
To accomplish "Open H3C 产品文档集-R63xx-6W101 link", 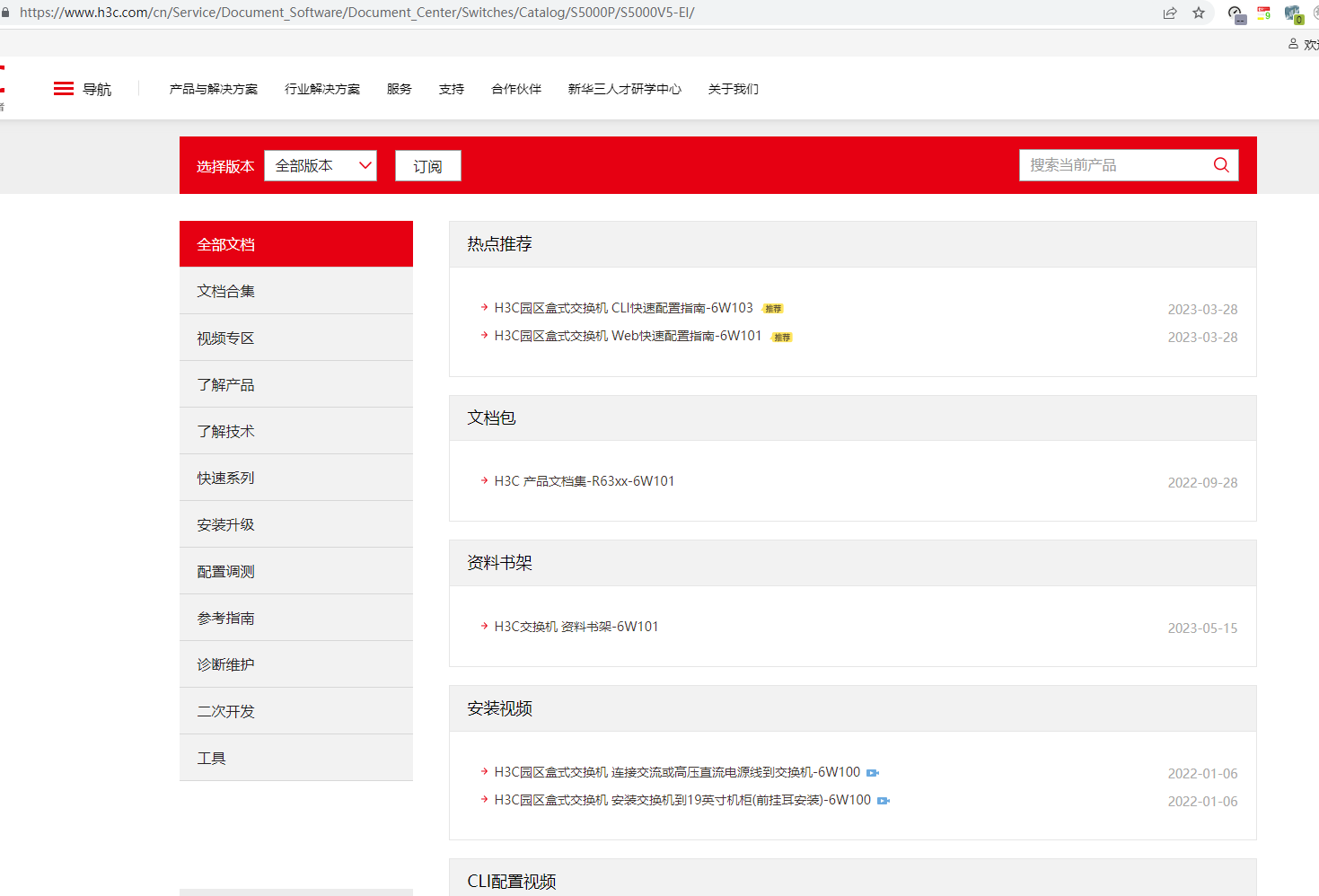I will point(585,481).
